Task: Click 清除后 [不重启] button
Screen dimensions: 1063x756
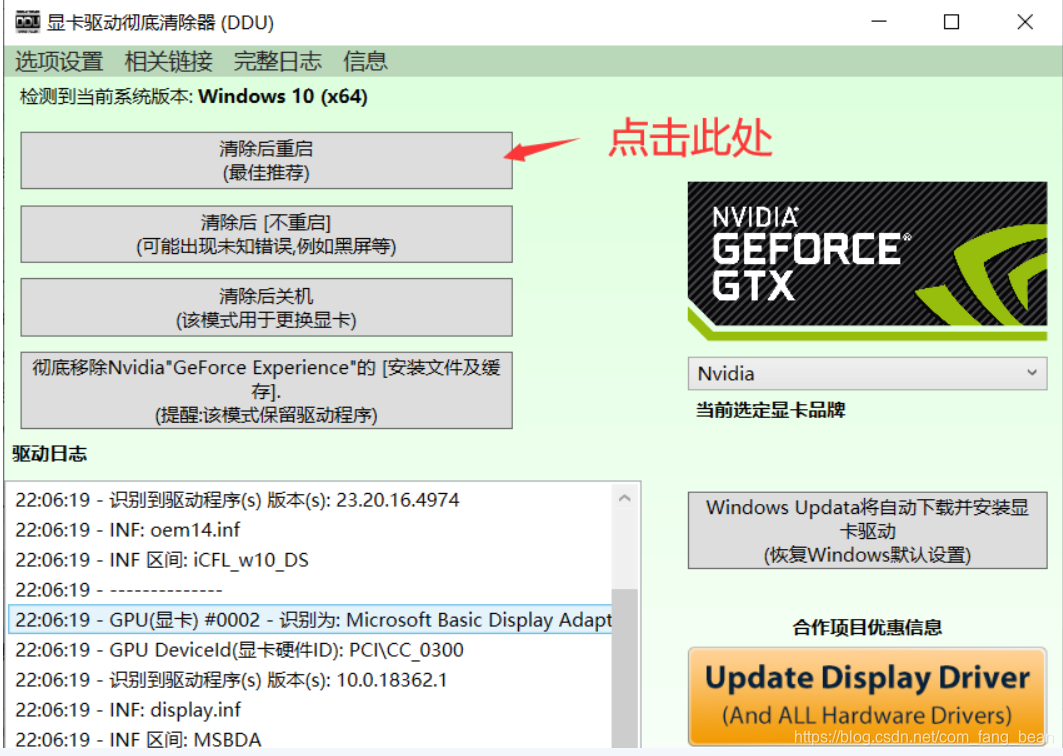Action: coord(266,234)
